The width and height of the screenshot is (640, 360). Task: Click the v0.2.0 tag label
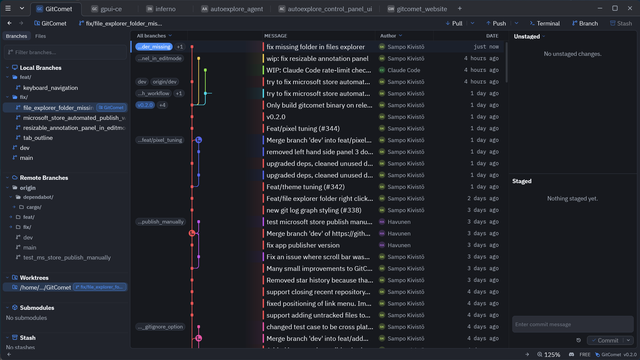coord(145,105)
